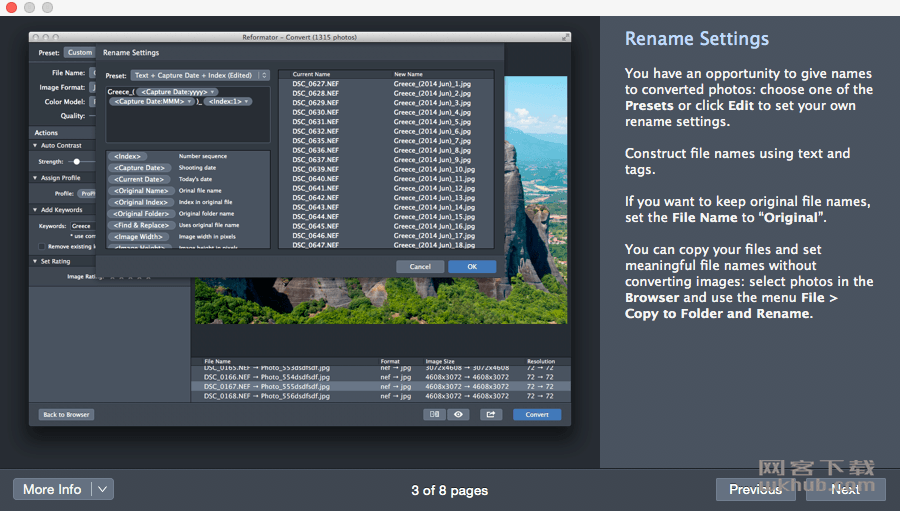Click the Keywords field containing Greece
The image size is (900, 511).
coord(83,226)
